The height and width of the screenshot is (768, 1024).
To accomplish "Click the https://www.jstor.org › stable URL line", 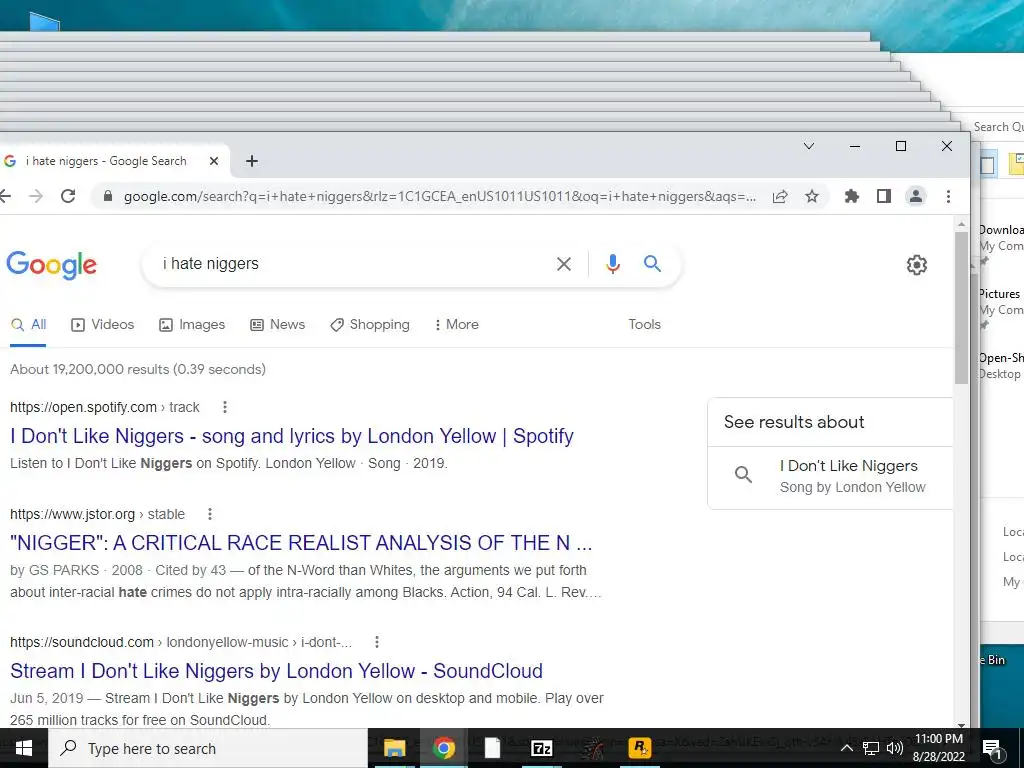I will coord(97,514).
